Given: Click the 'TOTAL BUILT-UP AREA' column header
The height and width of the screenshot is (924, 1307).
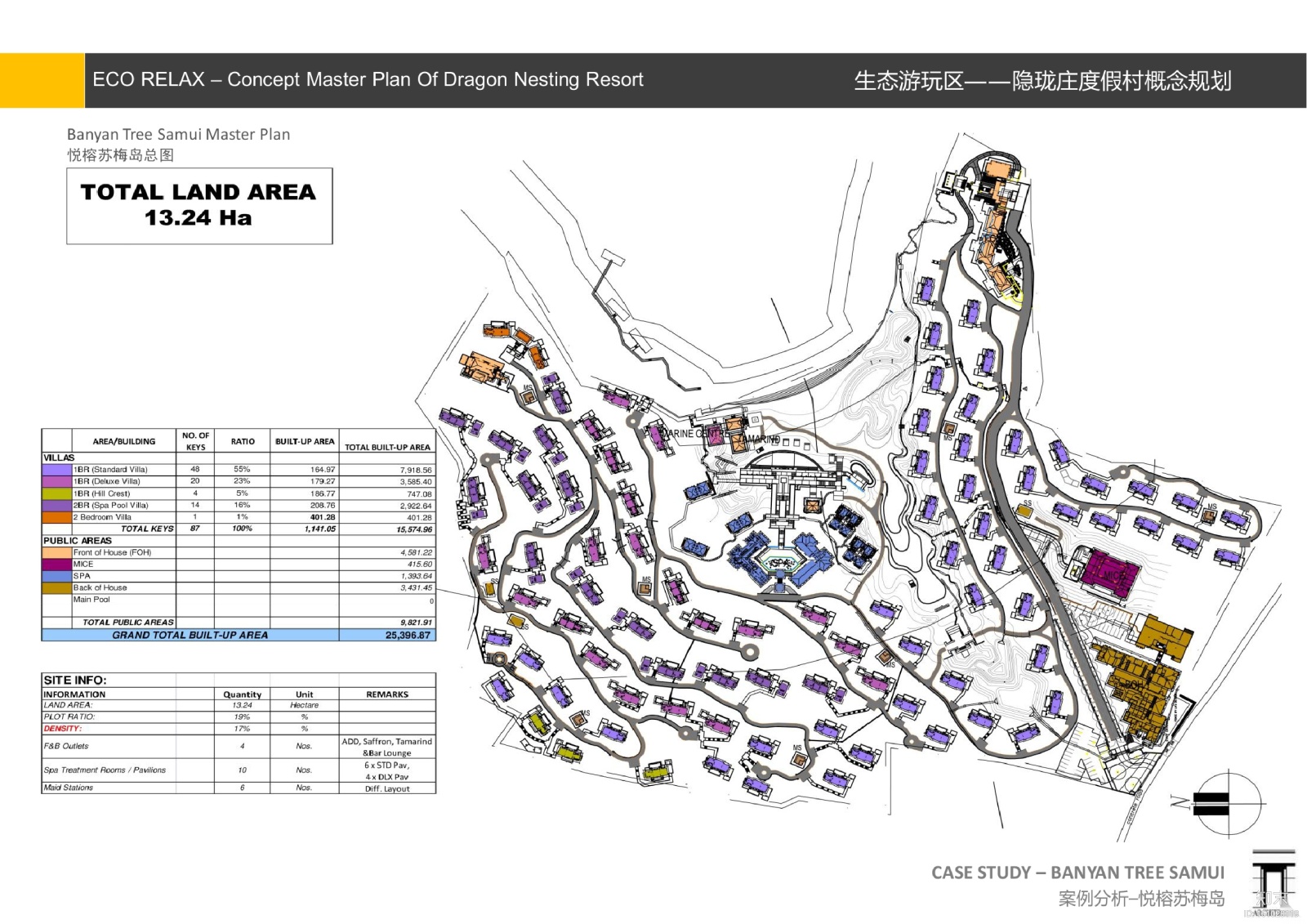Looking at the screenshot, I should (387, 447).
